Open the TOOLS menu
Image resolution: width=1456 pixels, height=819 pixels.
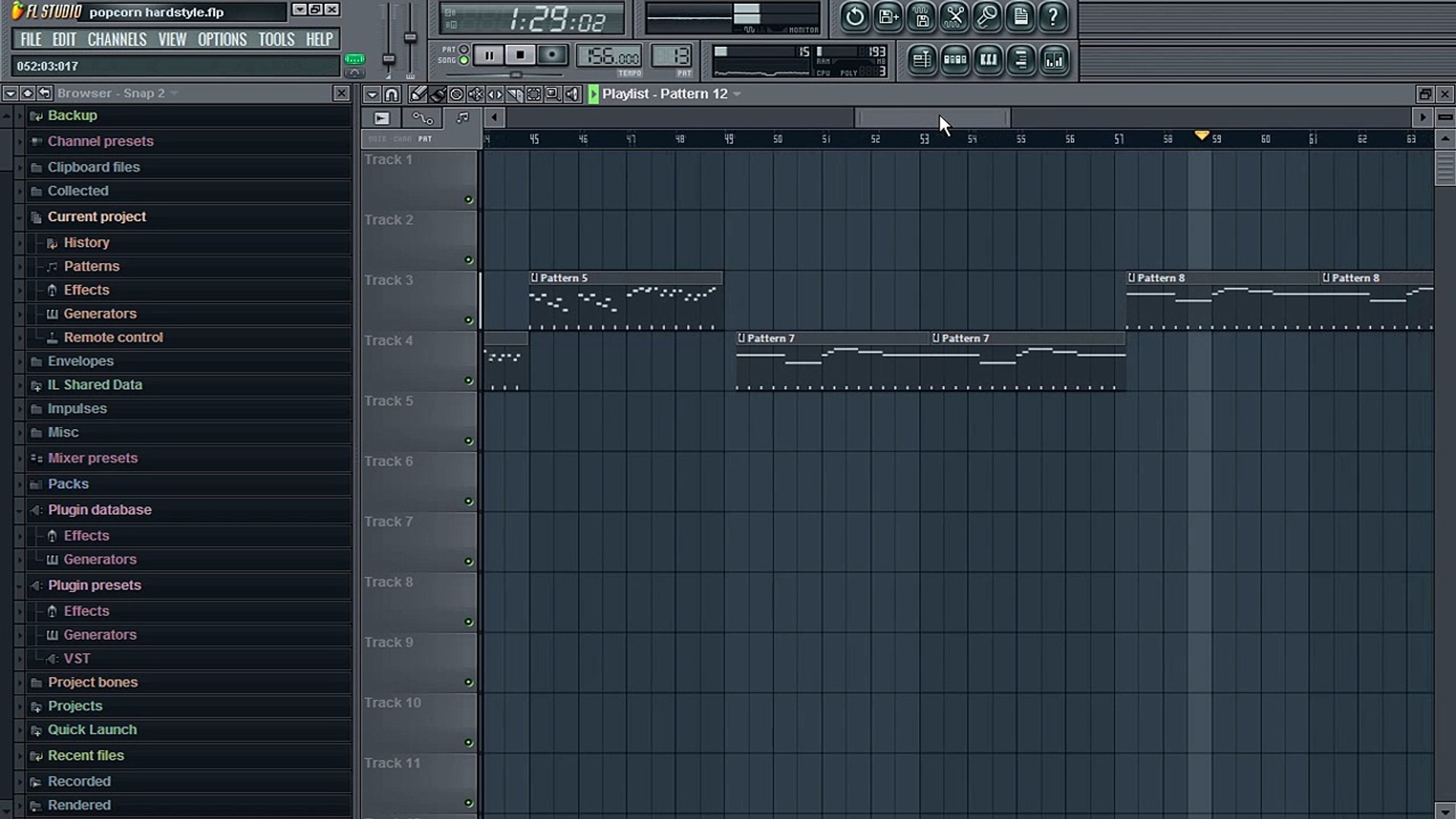[276, 39]
